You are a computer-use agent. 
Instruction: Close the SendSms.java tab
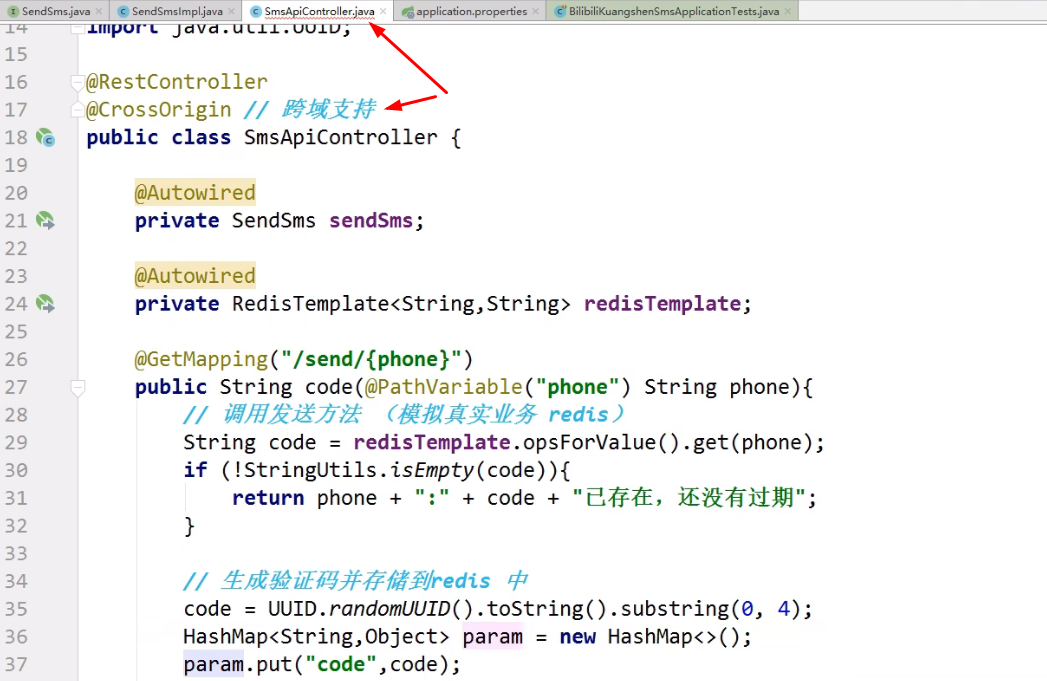(x=99, y=11)
